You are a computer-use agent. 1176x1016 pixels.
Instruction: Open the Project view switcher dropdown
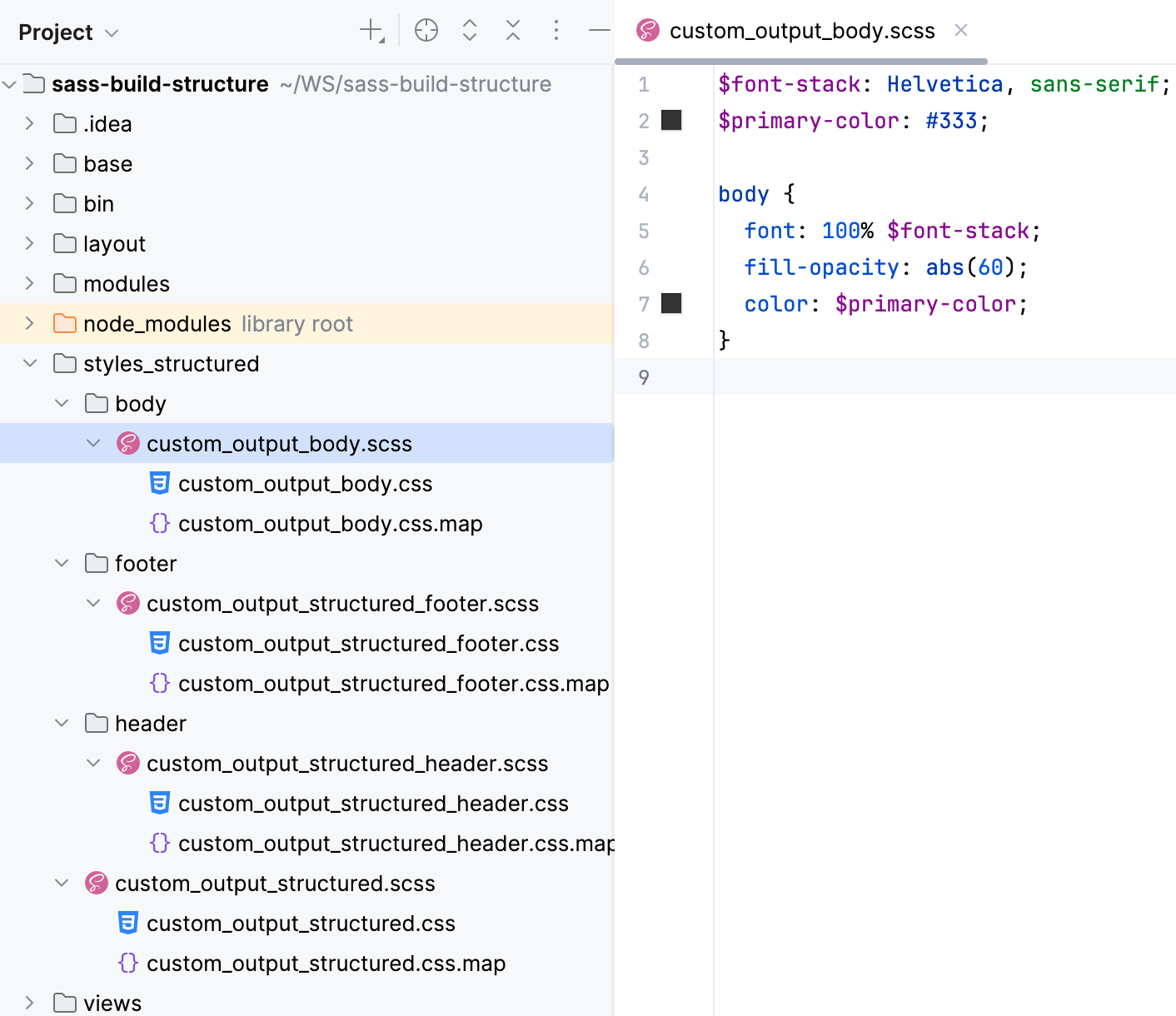pyautogui.click(x=111, y=32)
